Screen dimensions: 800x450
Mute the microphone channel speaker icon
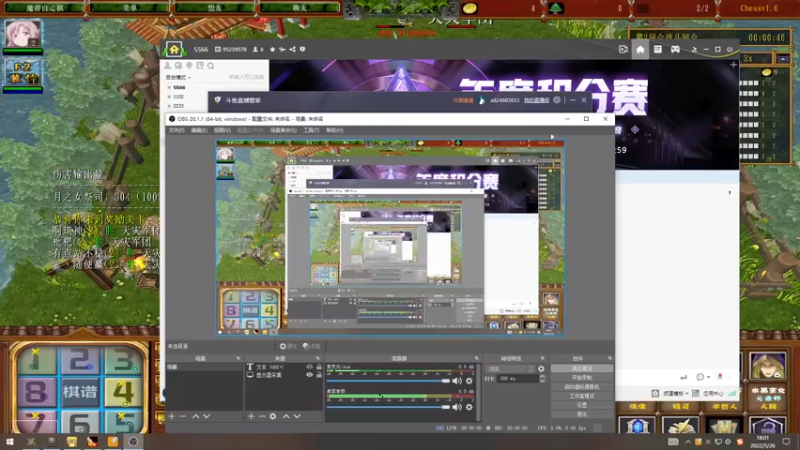click(x=457, y=381)
